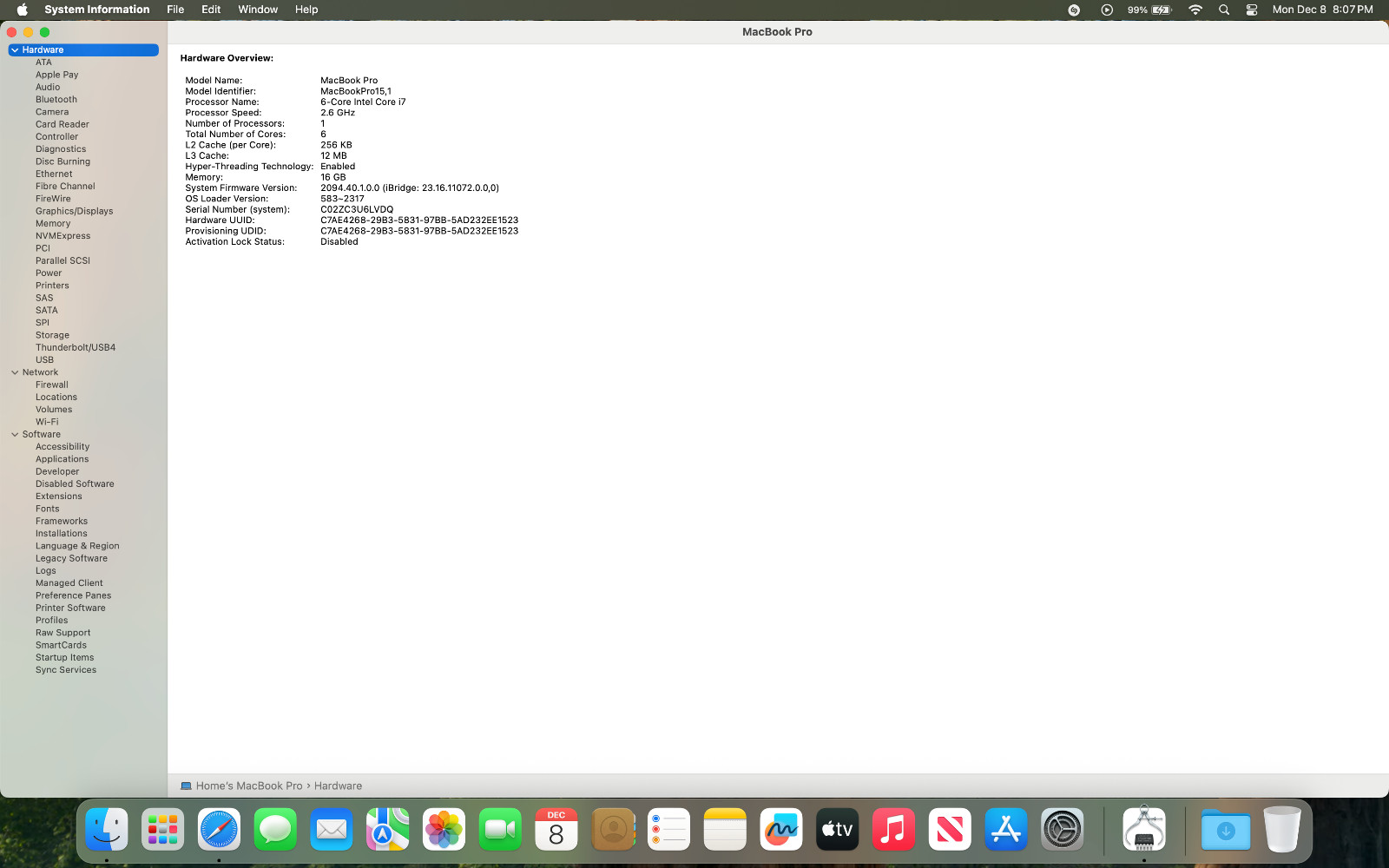The image size is (1389, 868).
Task: Open Apple TV from Dock
Action: [x=837, y=830]
